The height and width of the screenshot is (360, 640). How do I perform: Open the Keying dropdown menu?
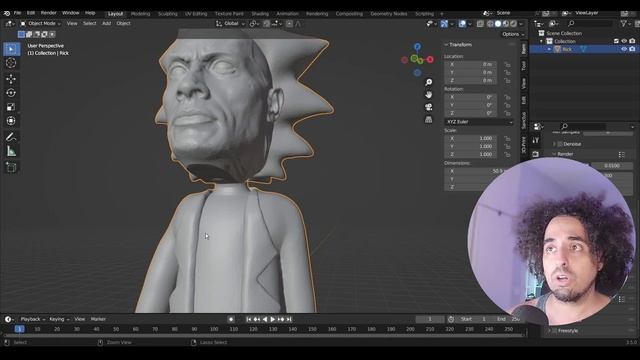[x=59, y=319]
